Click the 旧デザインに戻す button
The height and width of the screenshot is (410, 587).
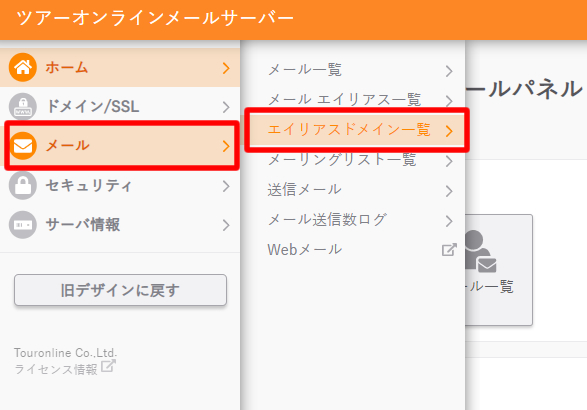click(x=120, y=290)
